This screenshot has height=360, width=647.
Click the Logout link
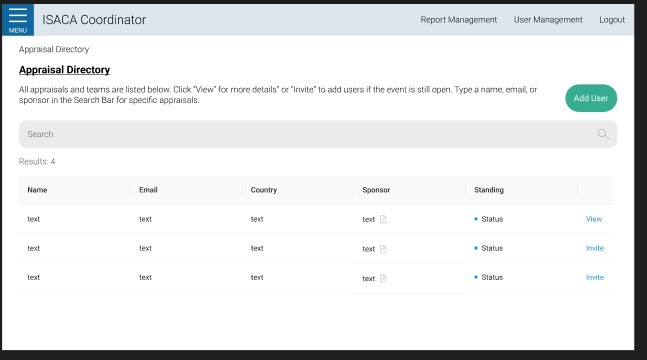pyautogui.click(x=612, y=20)
